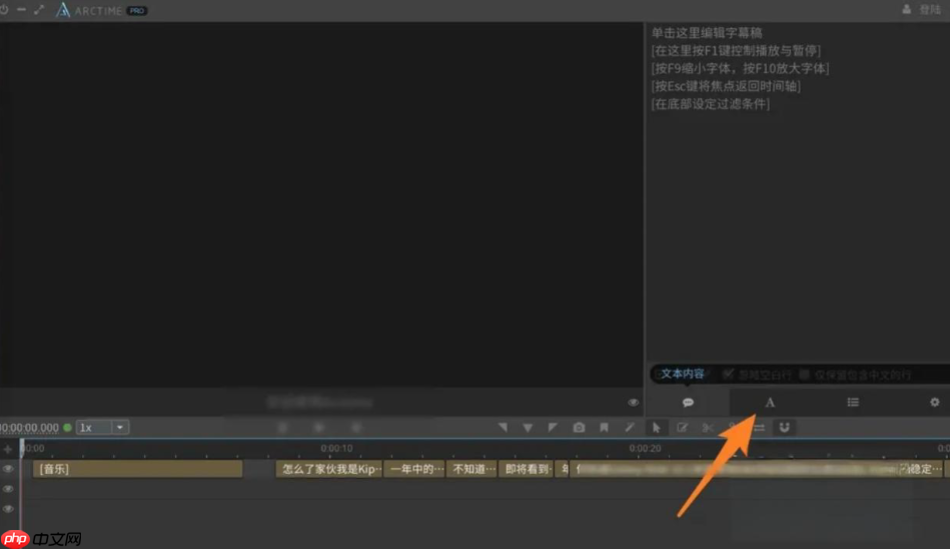The width and height of the screenshot is (950, 549).
Task: Select the edit subtitle tool
Action: click(682, 427)
